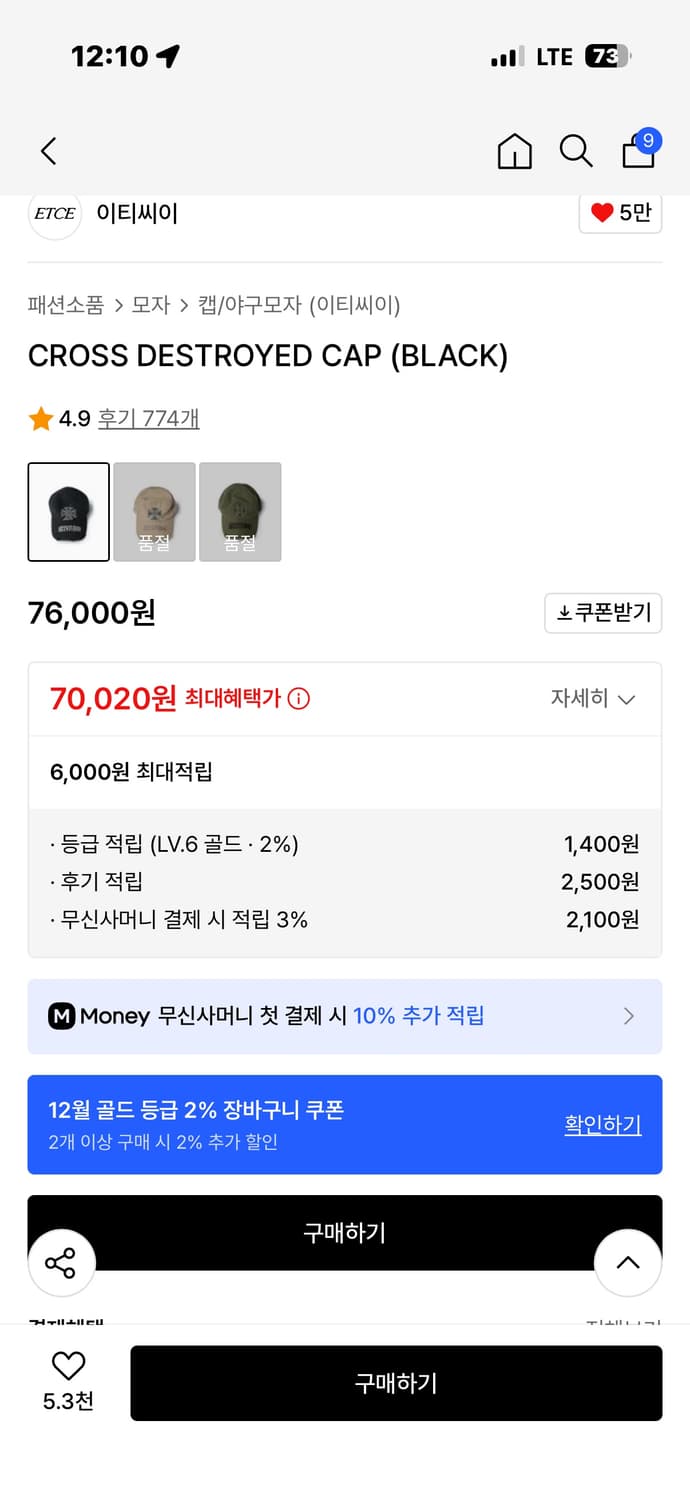
Task: Open Money first payment banner chevron
Action: 629,1016
